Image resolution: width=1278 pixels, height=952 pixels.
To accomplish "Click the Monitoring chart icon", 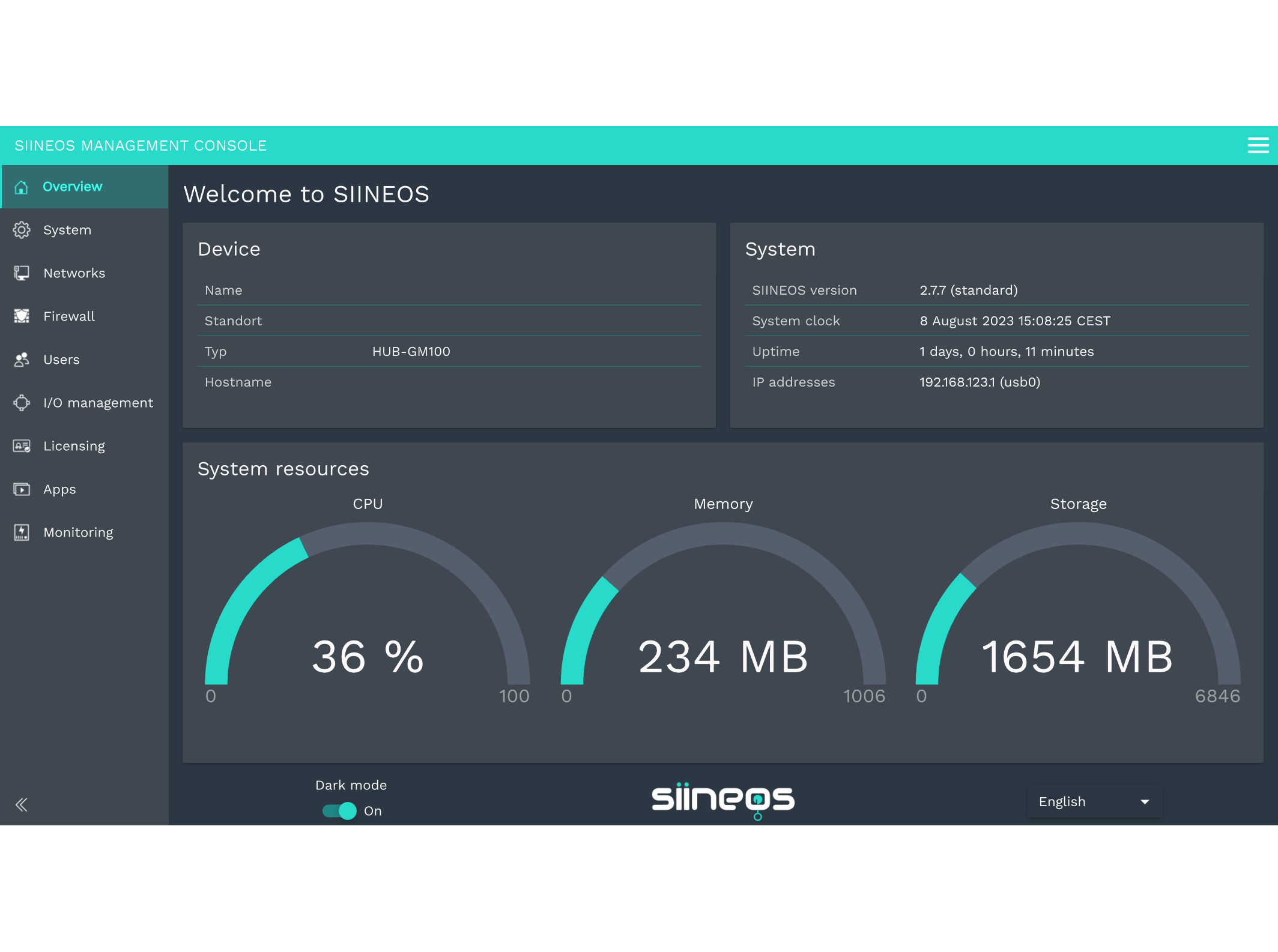I will pos(22,532).
